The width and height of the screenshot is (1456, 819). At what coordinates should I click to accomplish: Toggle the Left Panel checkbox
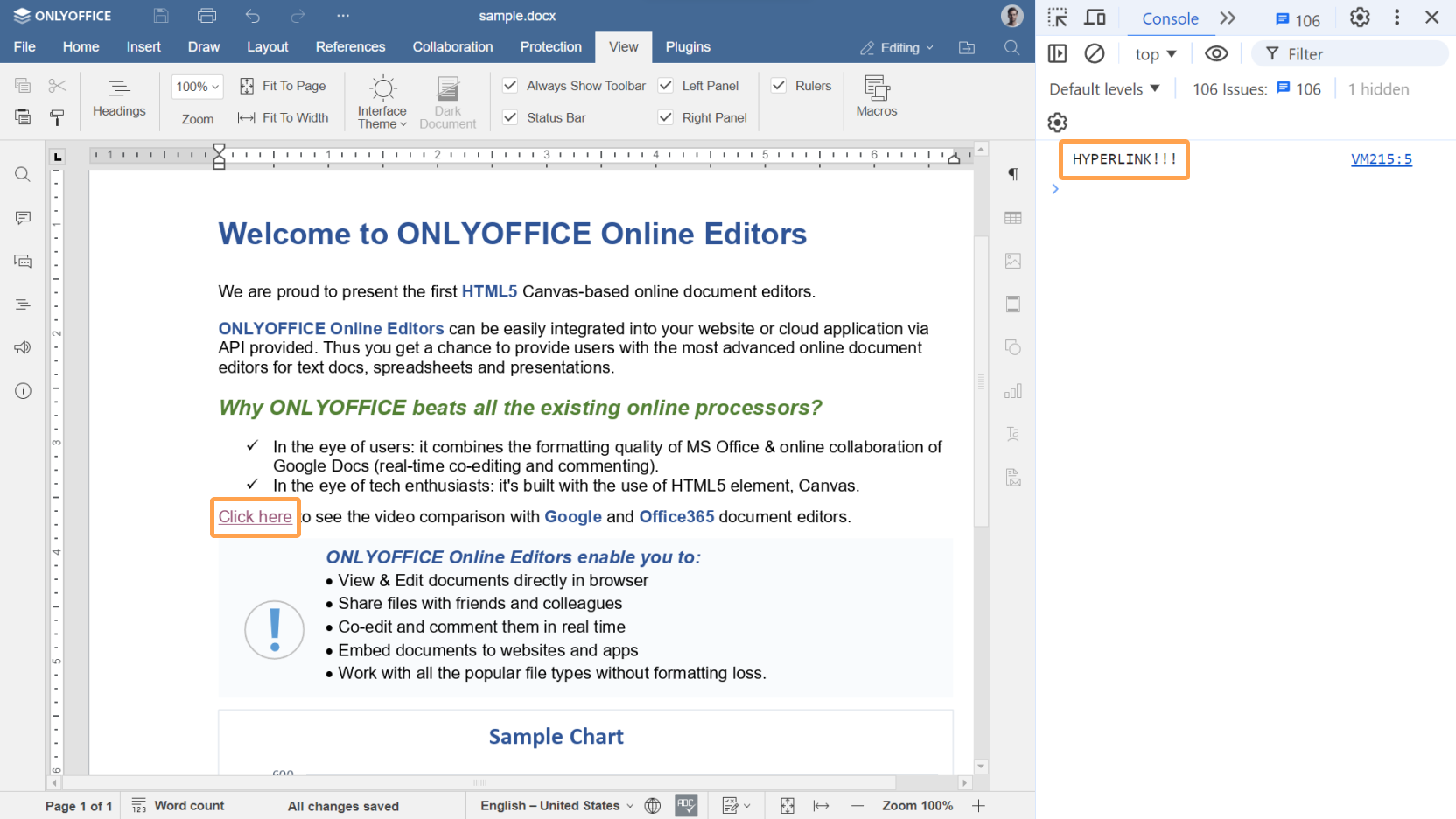coord(666,86)
